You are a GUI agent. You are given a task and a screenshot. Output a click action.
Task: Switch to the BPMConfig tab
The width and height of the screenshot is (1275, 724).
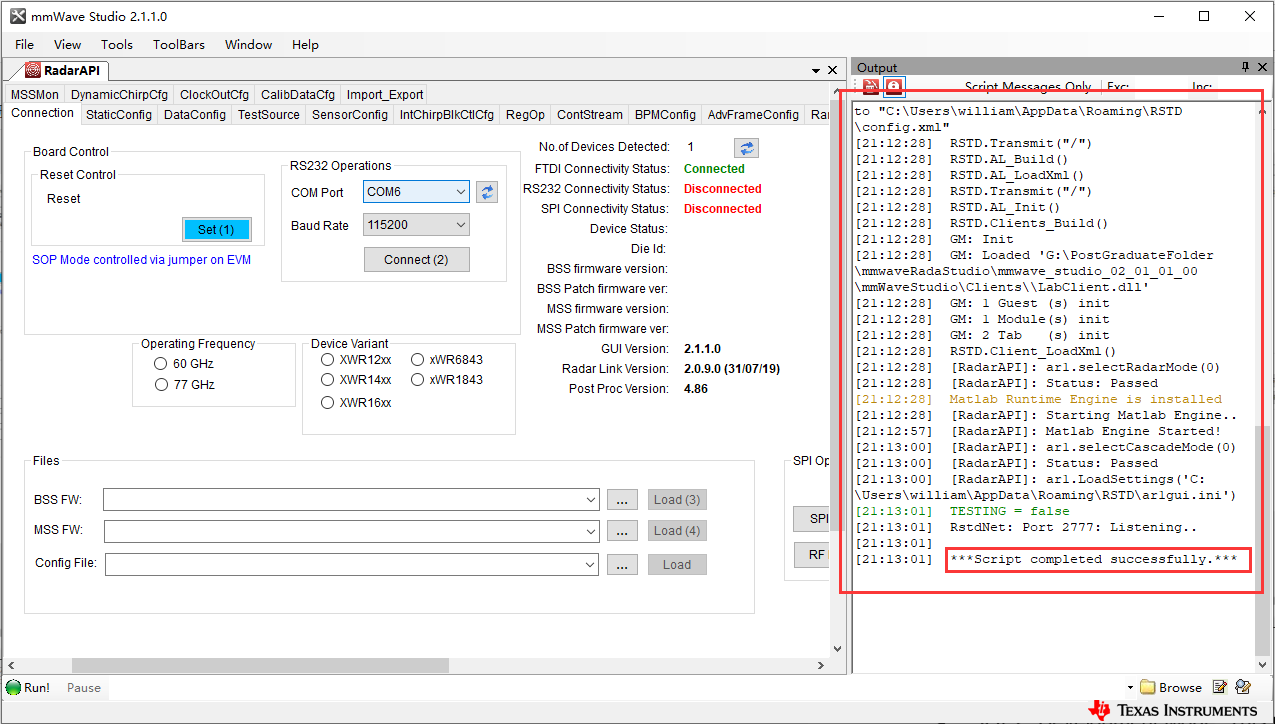665,115
